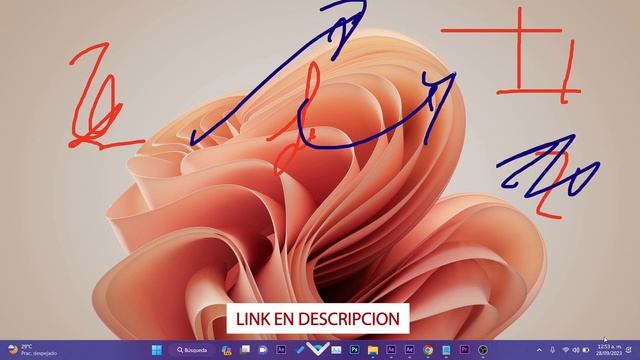The height and width of the screenshot is (360, 640).
Task: Open the Windows Start menu
Action: coord(157,350)
